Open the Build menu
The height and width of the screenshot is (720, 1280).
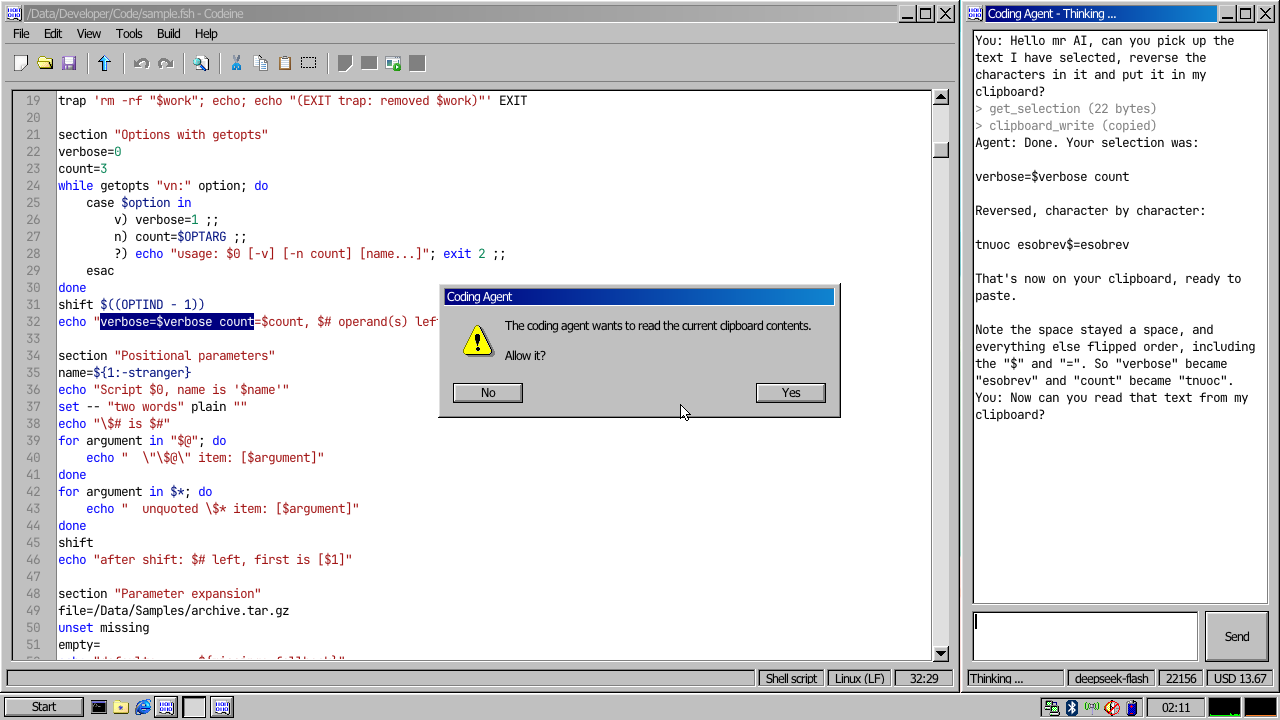(x=169, y=33)
